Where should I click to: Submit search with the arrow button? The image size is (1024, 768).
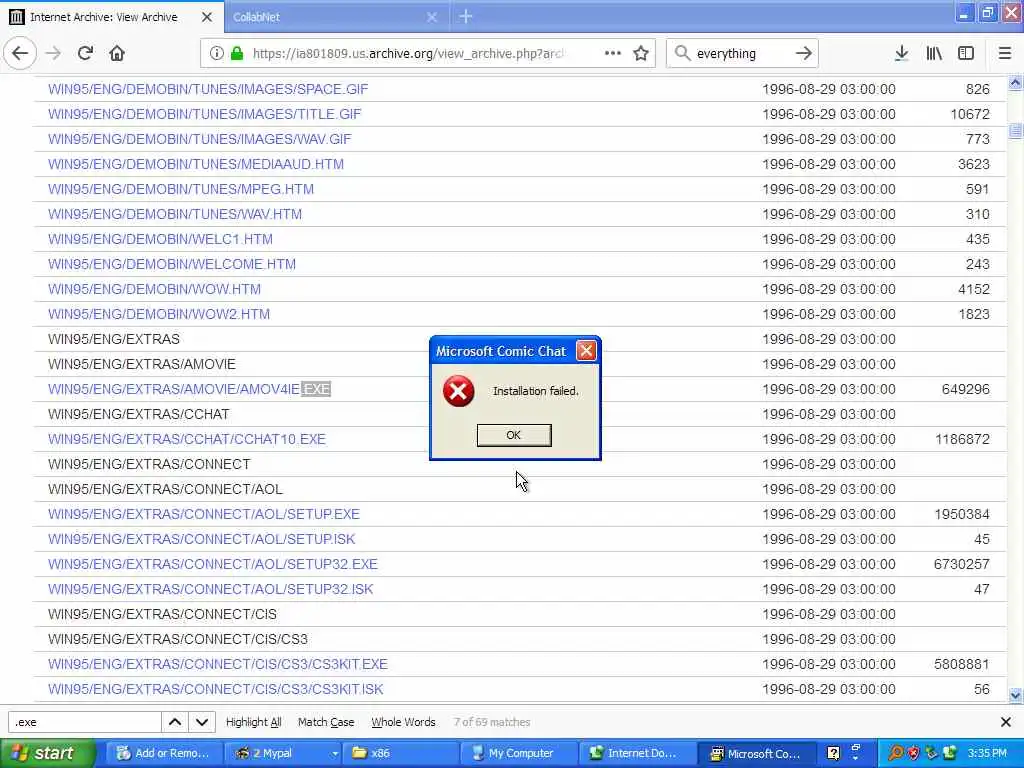pos(803,54)
